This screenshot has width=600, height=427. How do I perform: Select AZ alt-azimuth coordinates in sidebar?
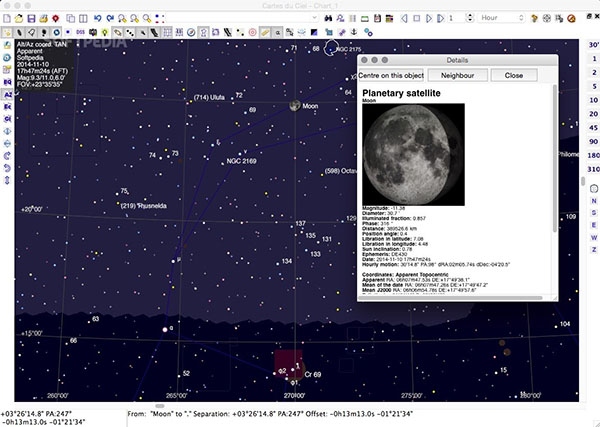coord(7,95)
